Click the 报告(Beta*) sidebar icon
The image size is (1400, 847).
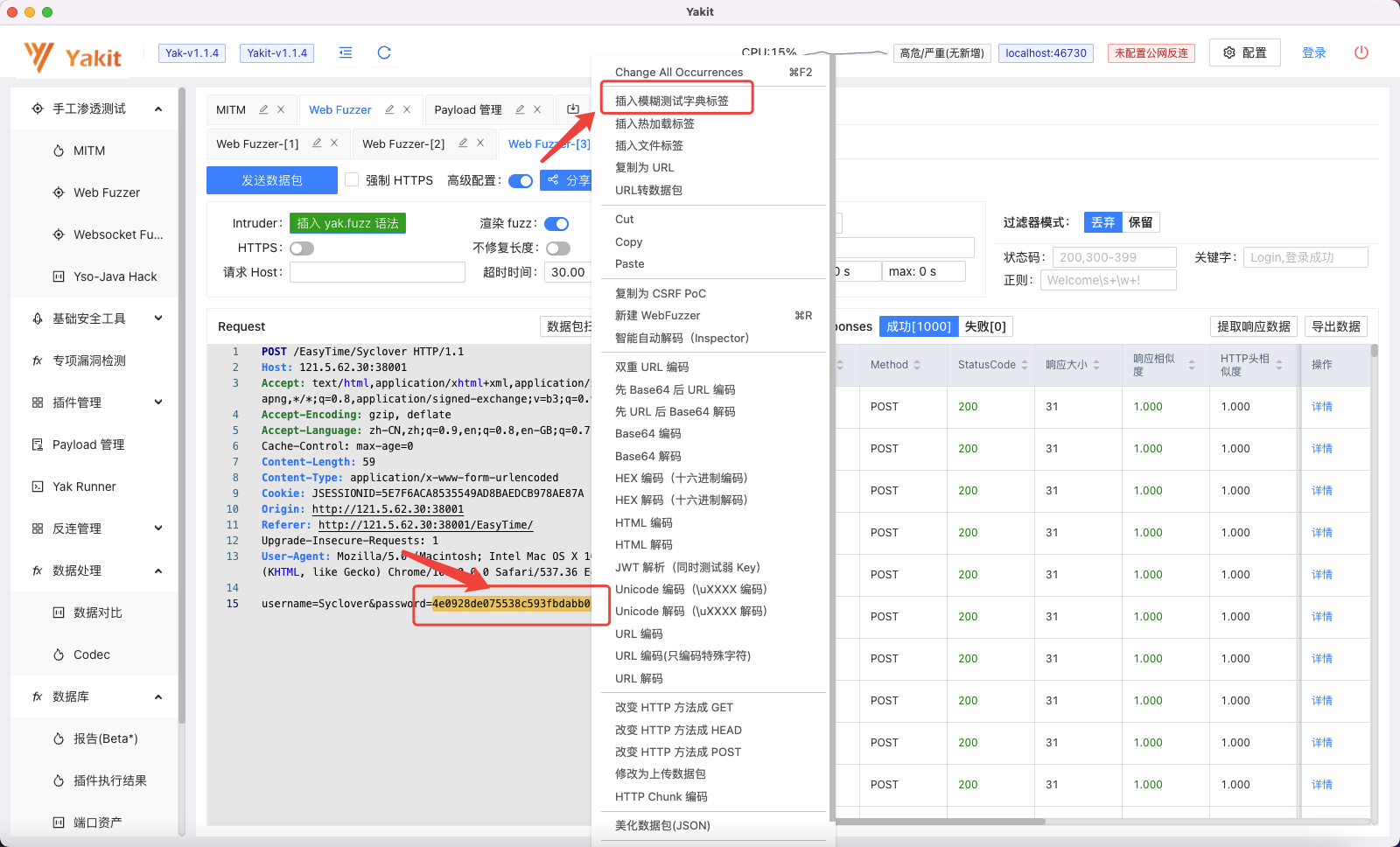[x=59, y=738]
